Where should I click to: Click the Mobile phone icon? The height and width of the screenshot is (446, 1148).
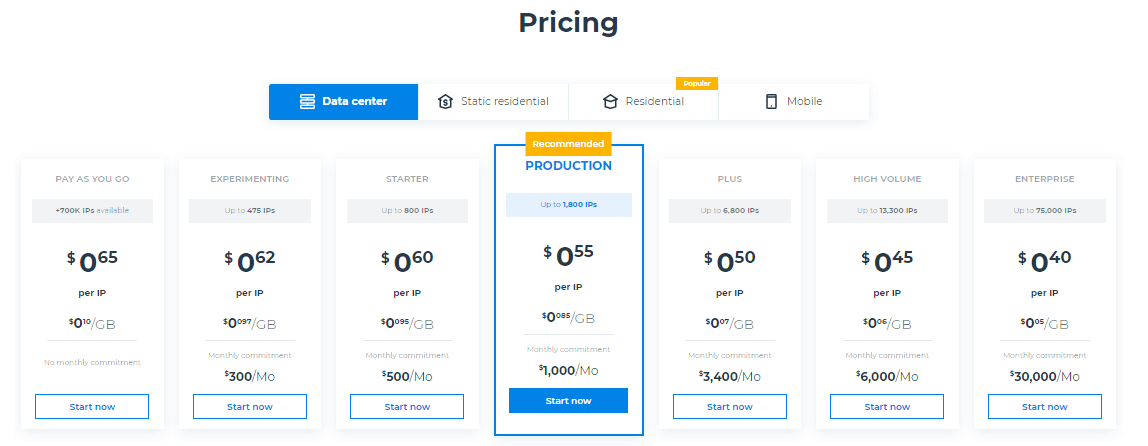[x=771, y=102]
